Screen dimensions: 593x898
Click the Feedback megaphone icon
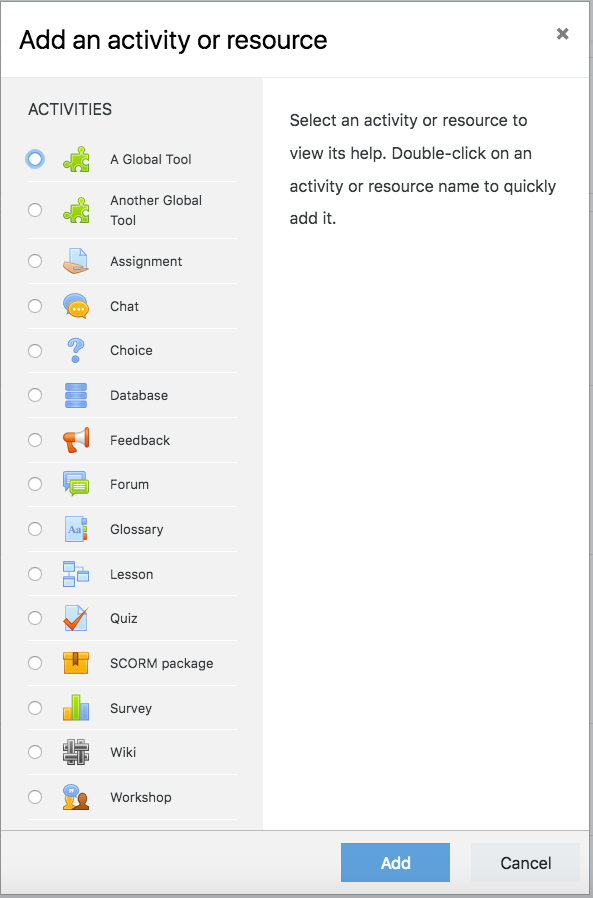pos(76,440)
